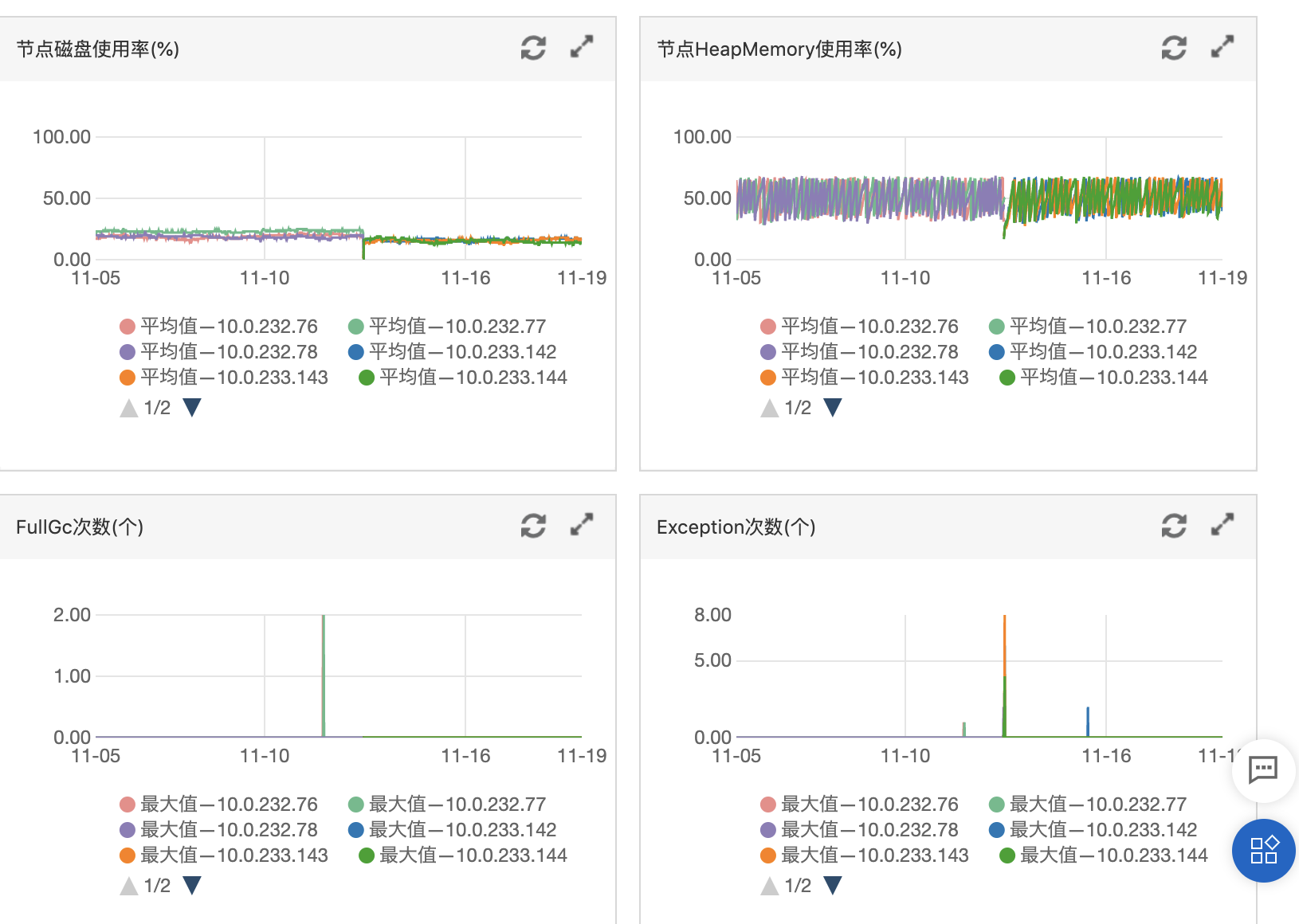Toggle 平均值—10.0.233.142 series in disk usage chart
Screen dimensions: 1299x924
click(x=452, y=352)
